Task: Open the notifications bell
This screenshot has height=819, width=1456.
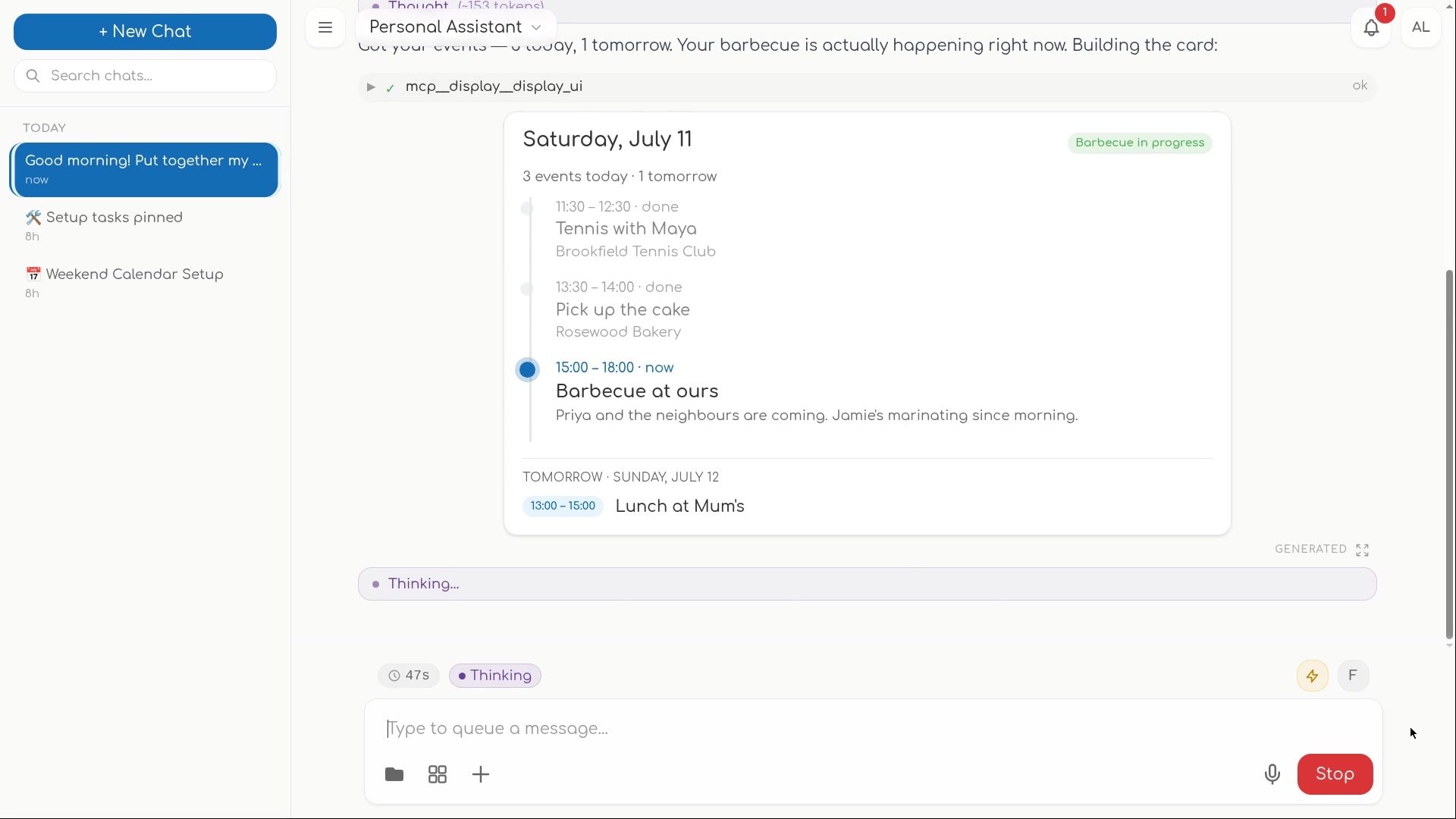Action: pos(1371,28)
